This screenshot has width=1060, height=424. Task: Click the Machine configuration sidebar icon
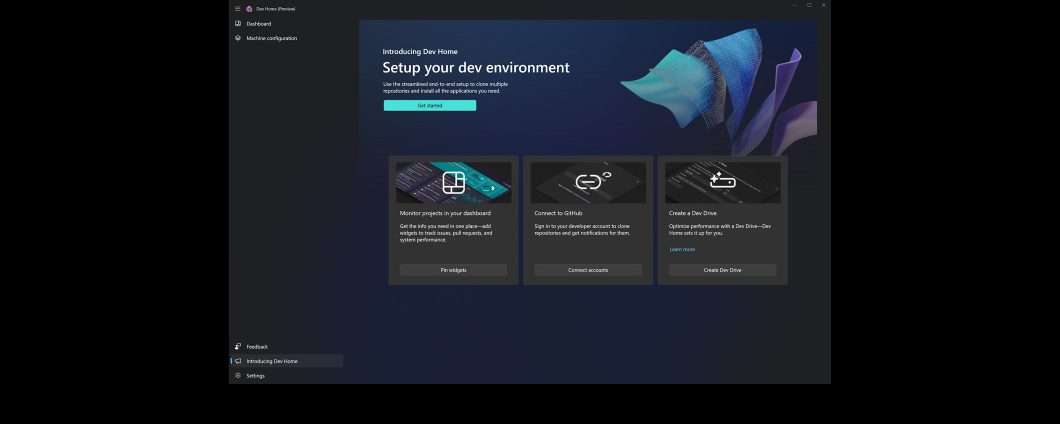click(238, 38)
